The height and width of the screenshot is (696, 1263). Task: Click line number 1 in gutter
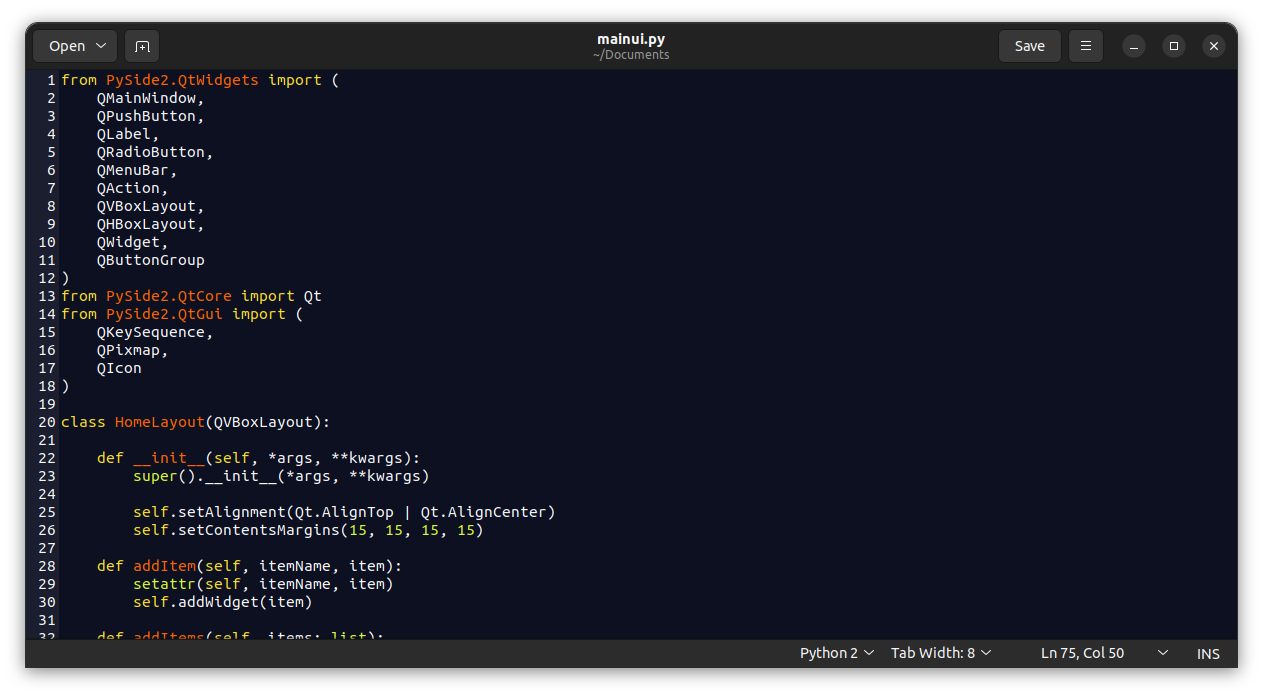pos(50,79)
